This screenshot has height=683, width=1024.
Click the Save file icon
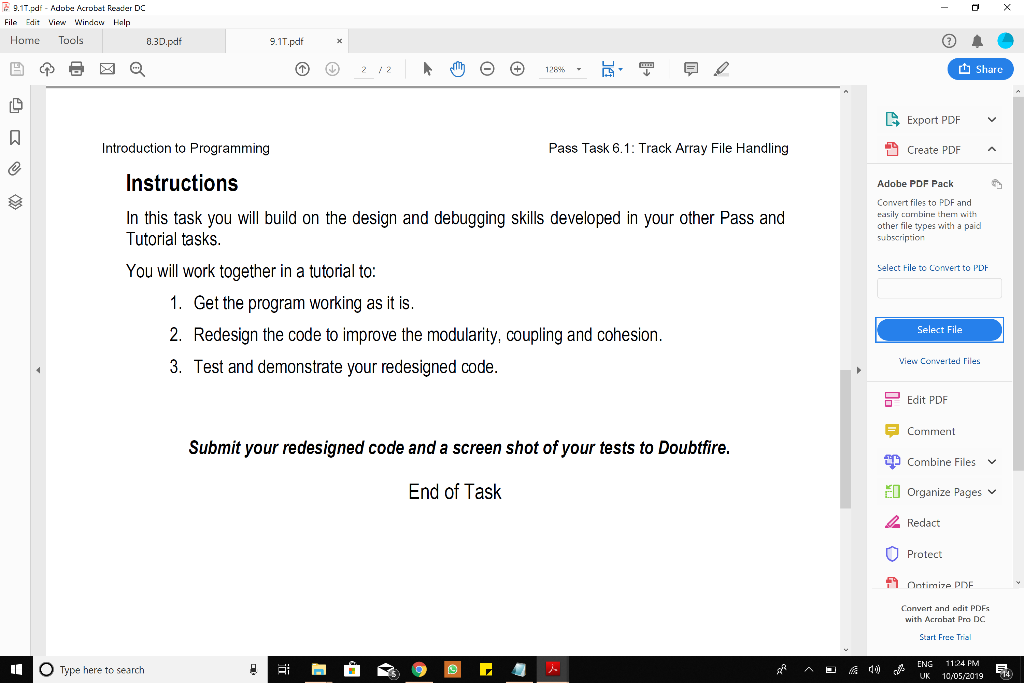17,69
